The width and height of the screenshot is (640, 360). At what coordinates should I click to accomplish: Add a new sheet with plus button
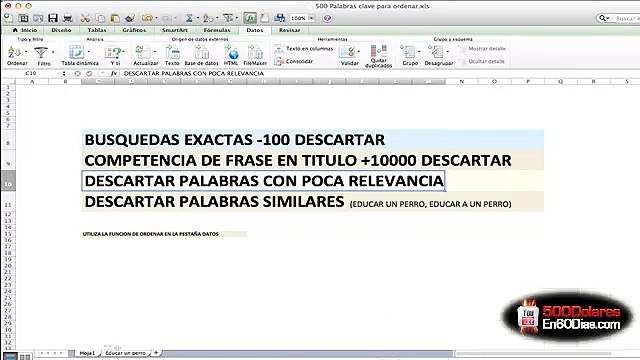pyautogui.click(x=156, y=353)
